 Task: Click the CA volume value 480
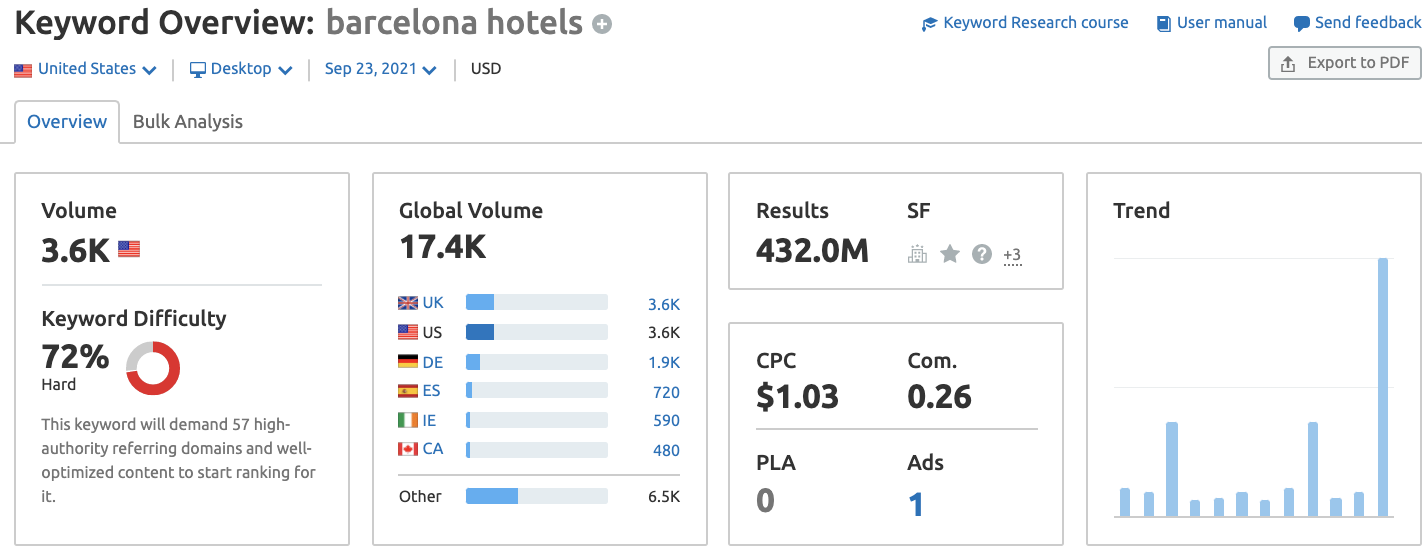coord(666,451)
